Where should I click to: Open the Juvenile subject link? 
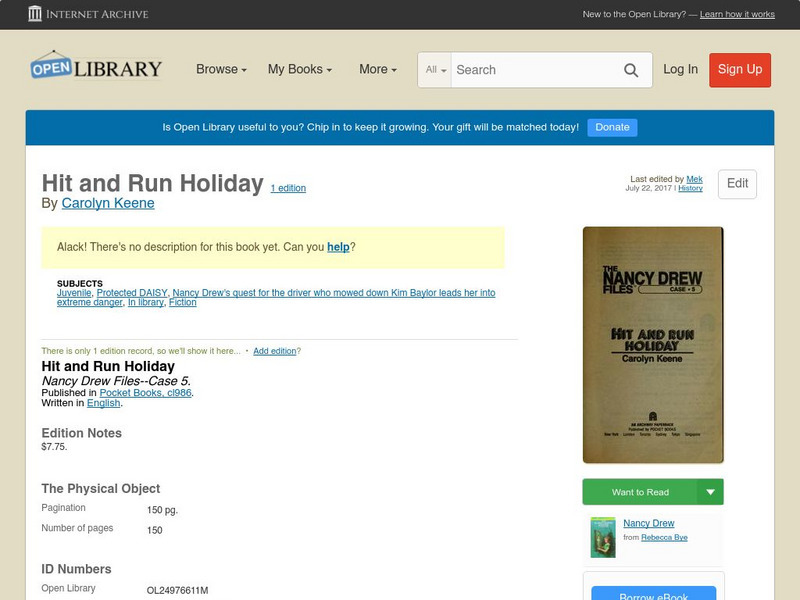click(x=74, y=293)
